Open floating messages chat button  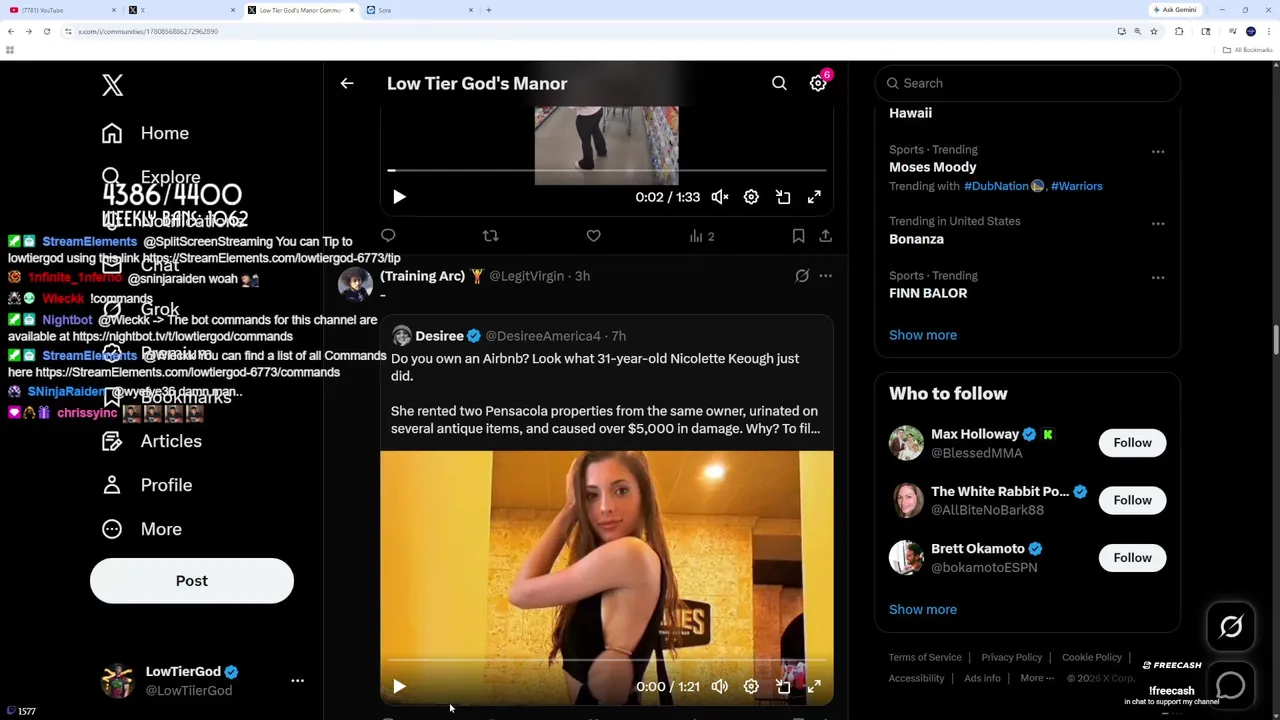coord(1231,686)
